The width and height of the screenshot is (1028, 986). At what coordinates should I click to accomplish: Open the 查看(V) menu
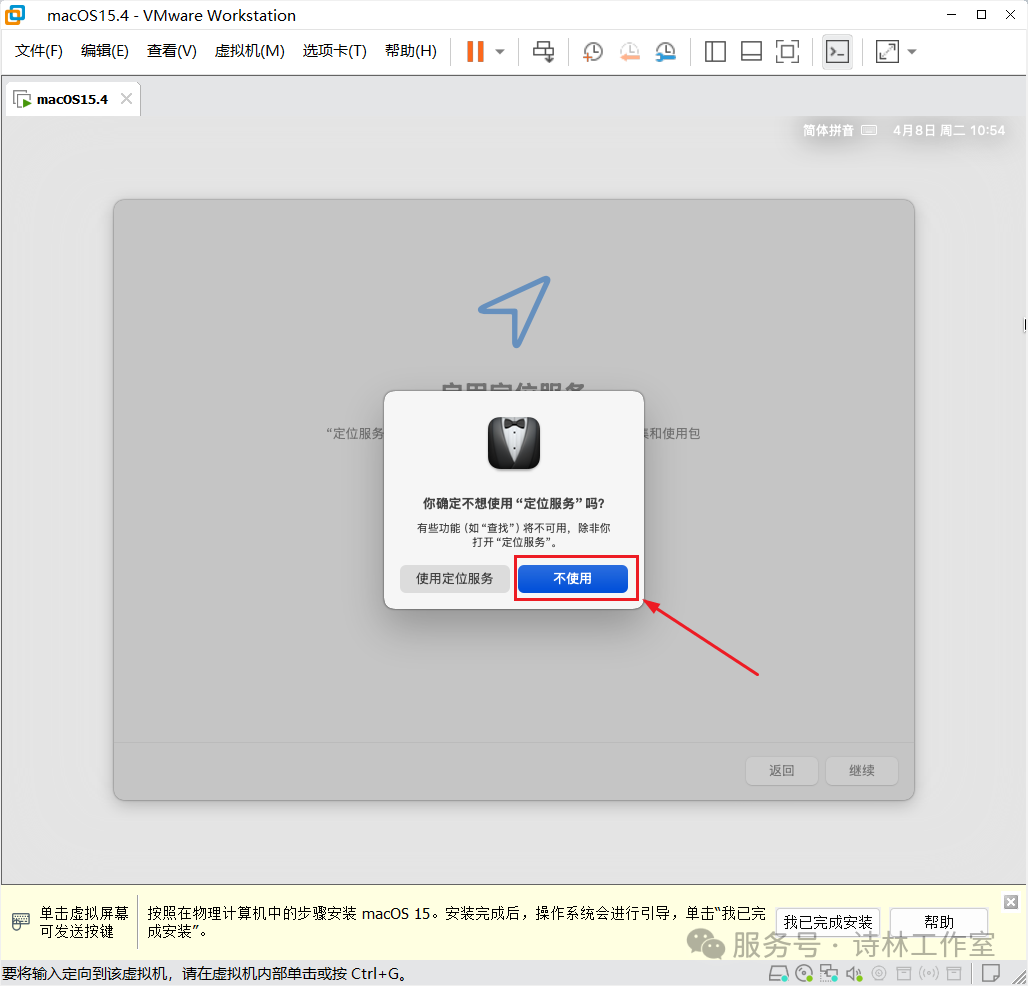click(x=172, y=50)
